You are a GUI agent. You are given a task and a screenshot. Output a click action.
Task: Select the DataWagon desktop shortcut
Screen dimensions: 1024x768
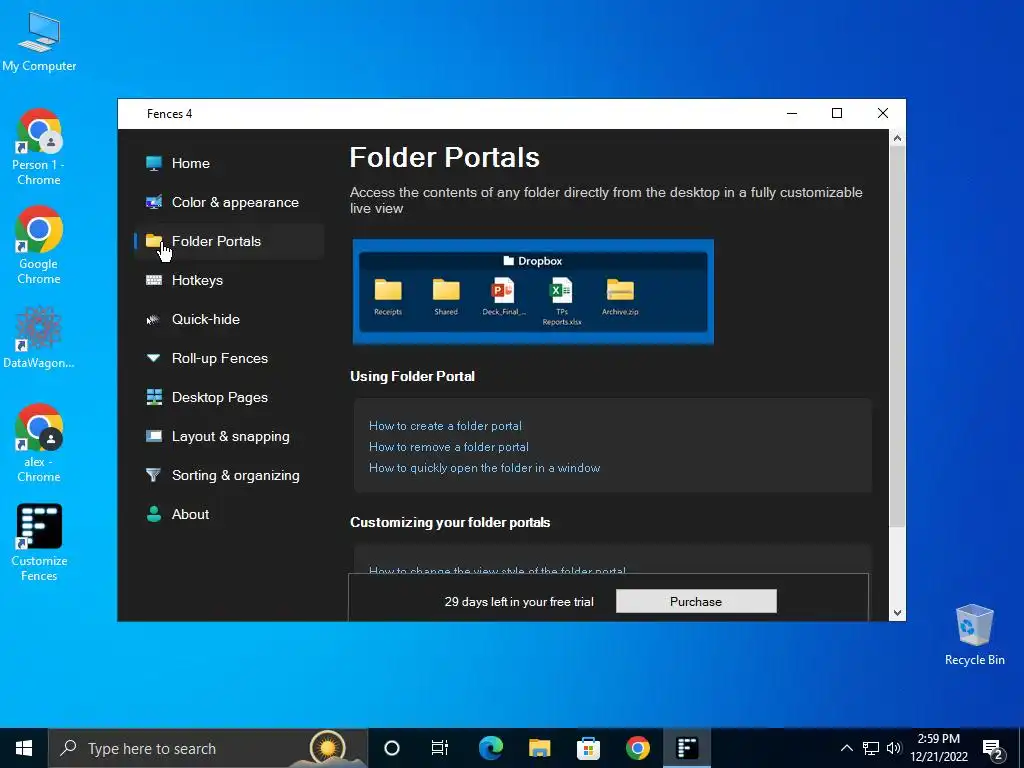[39, 338]
